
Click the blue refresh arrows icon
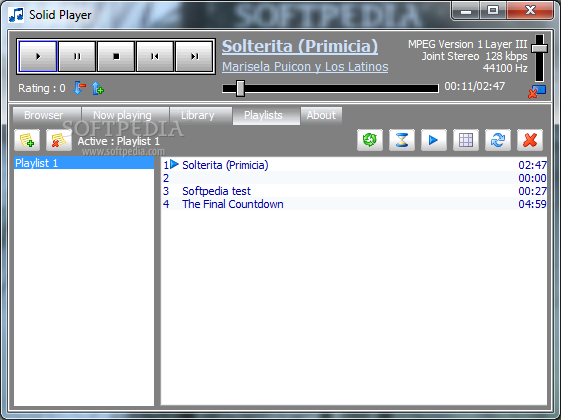498,140
